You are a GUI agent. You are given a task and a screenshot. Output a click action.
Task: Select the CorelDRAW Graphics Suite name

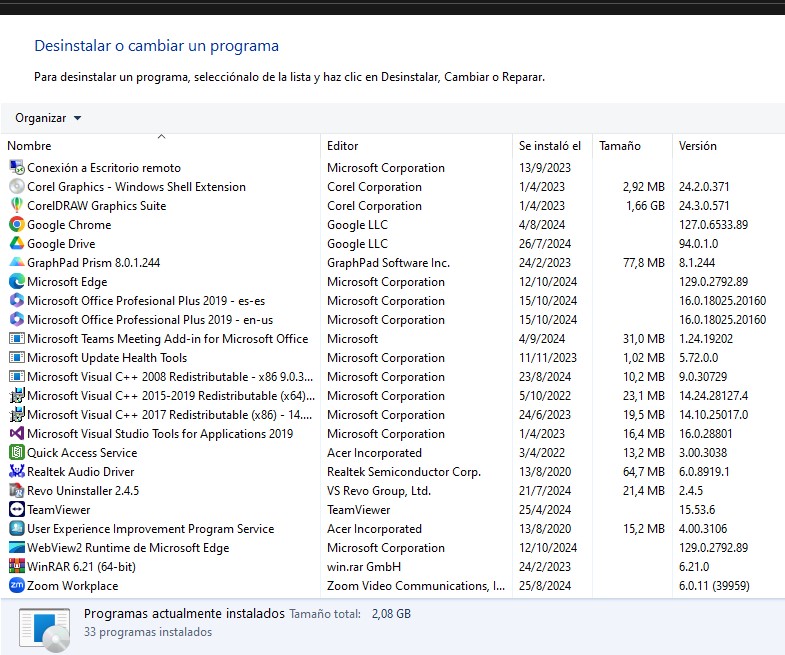pos(97,206)
